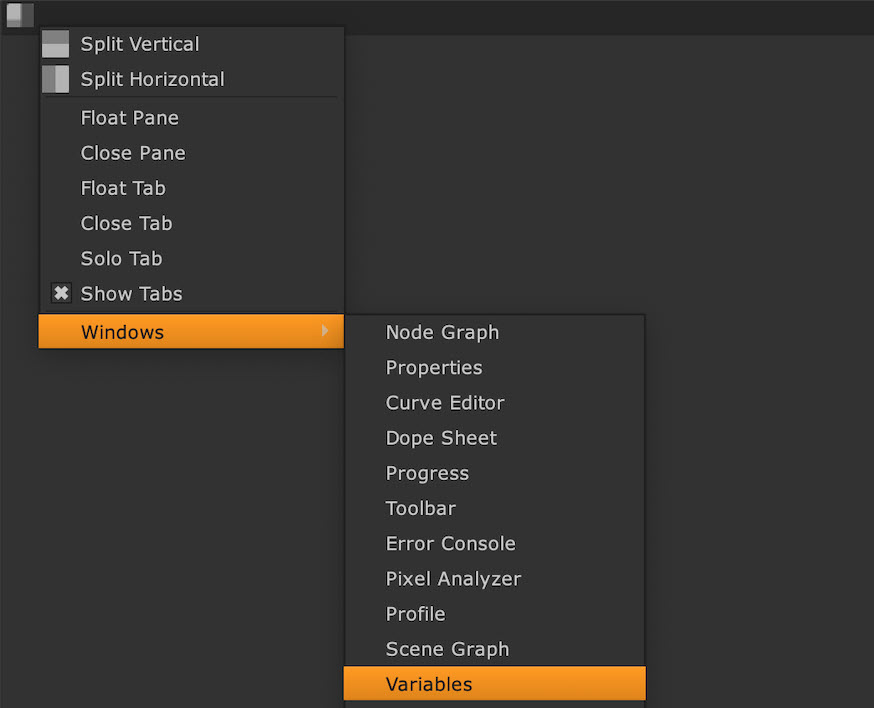Viewport: 874px width, 708px height.
Task: Launch the Pixel Analyzer panel
Action: (453, 579)
